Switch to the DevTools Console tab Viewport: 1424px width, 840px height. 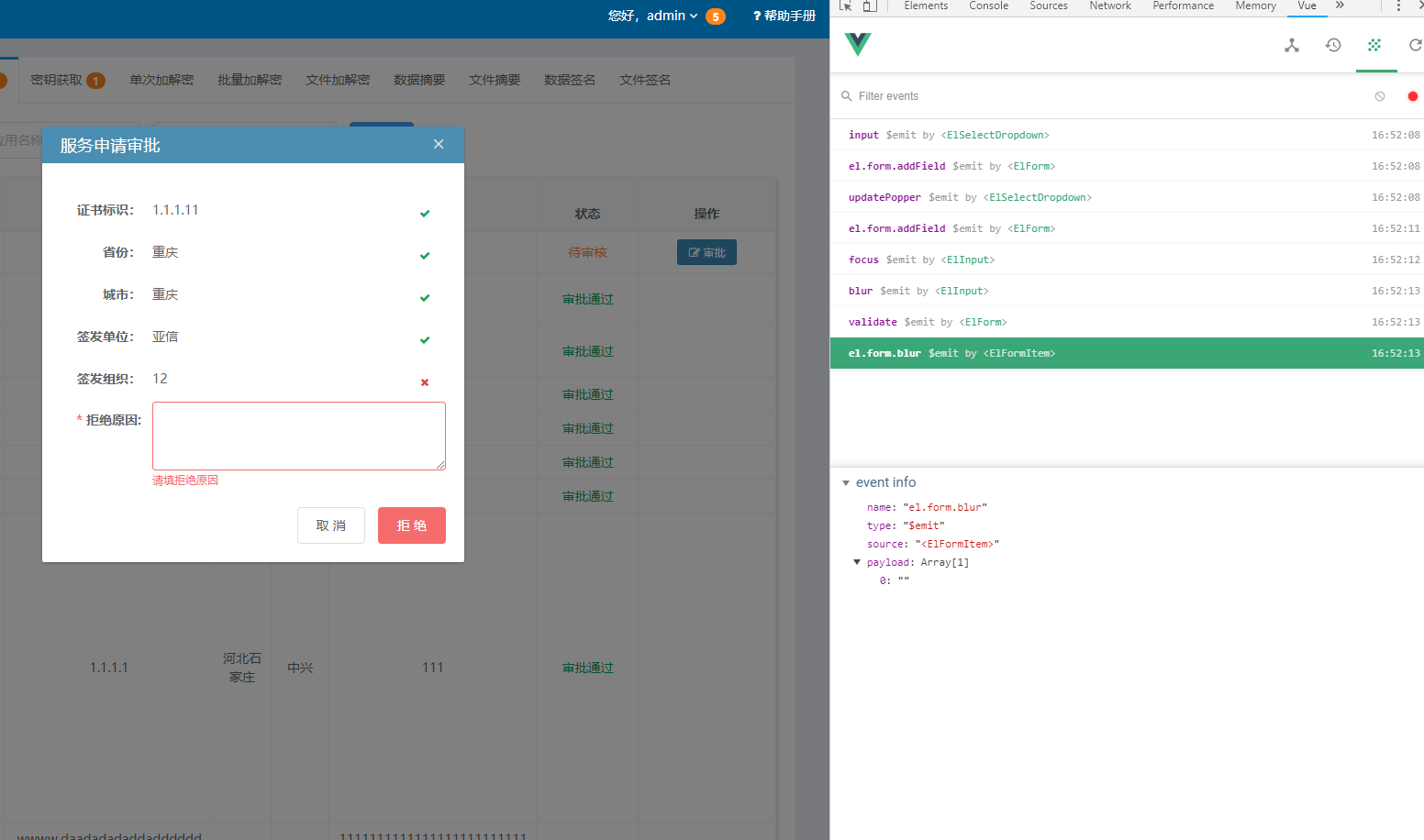988,6
